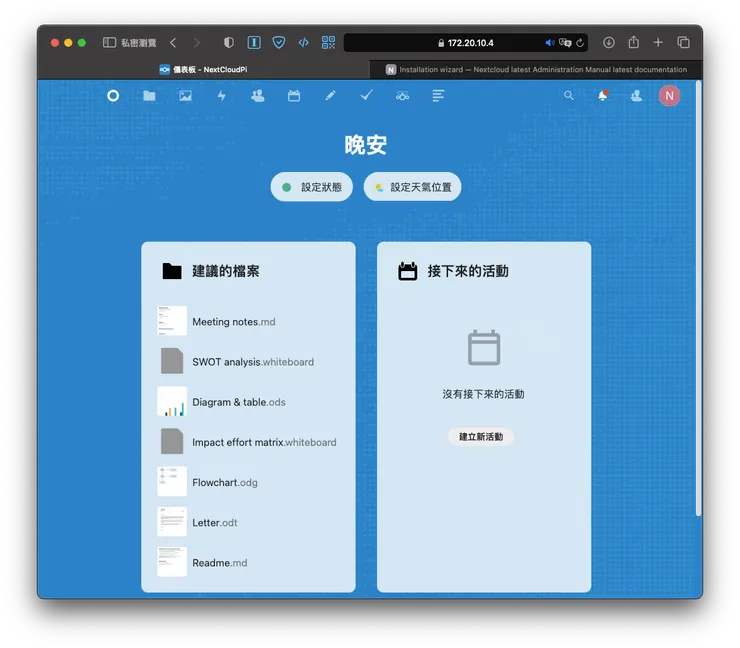Click the QR code extension icon
Viewport: 740px width, 648px height.
tap(328, 42)
